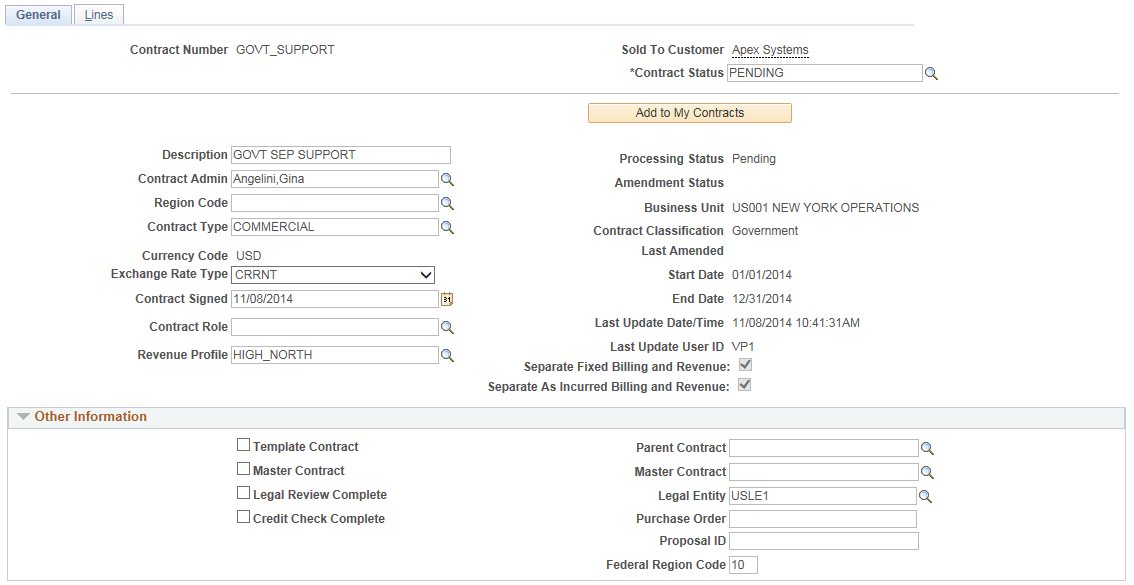Check the Credit Check Complete box
1134x585 pixels.
(x=243, y=518)
